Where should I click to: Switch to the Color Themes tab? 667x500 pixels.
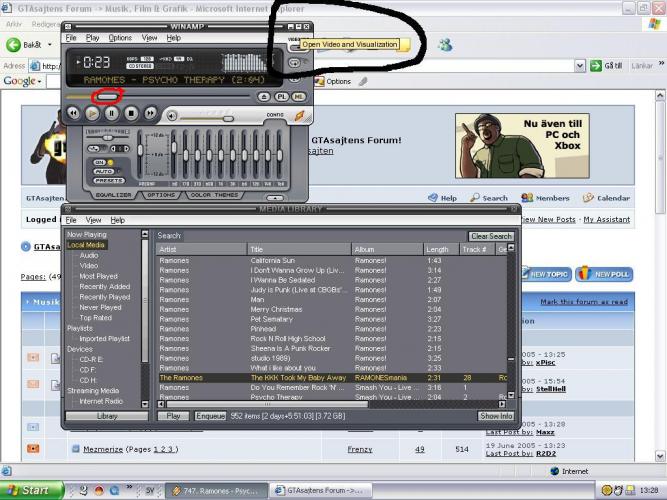tap(213, 195)
